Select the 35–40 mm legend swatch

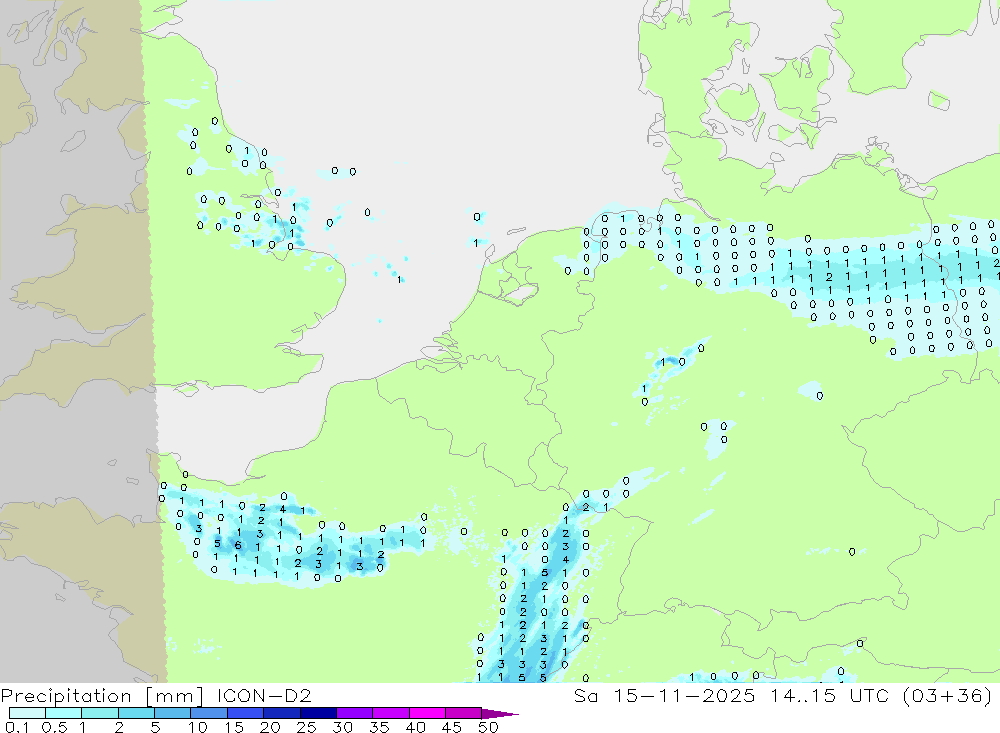coord(390,713)
